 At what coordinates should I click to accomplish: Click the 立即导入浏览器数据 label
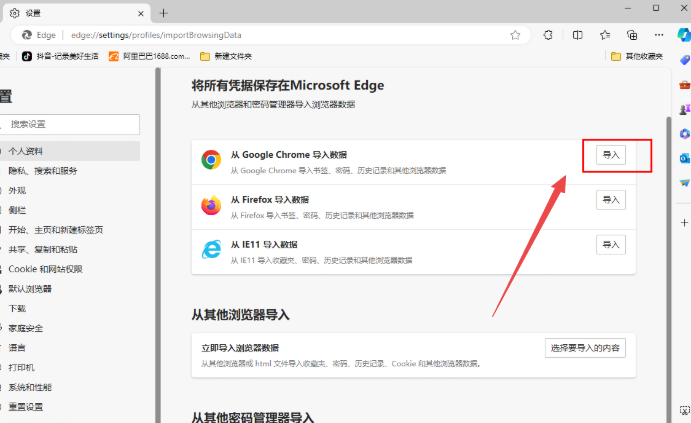coord(240,348)
